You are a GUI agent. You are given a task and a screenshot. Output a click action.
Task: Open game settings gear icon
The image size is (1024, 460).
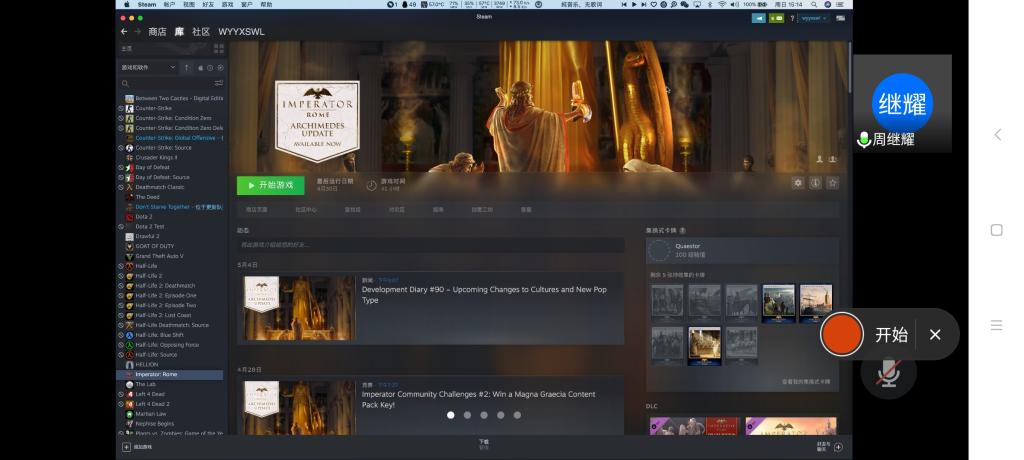point(797,183)
